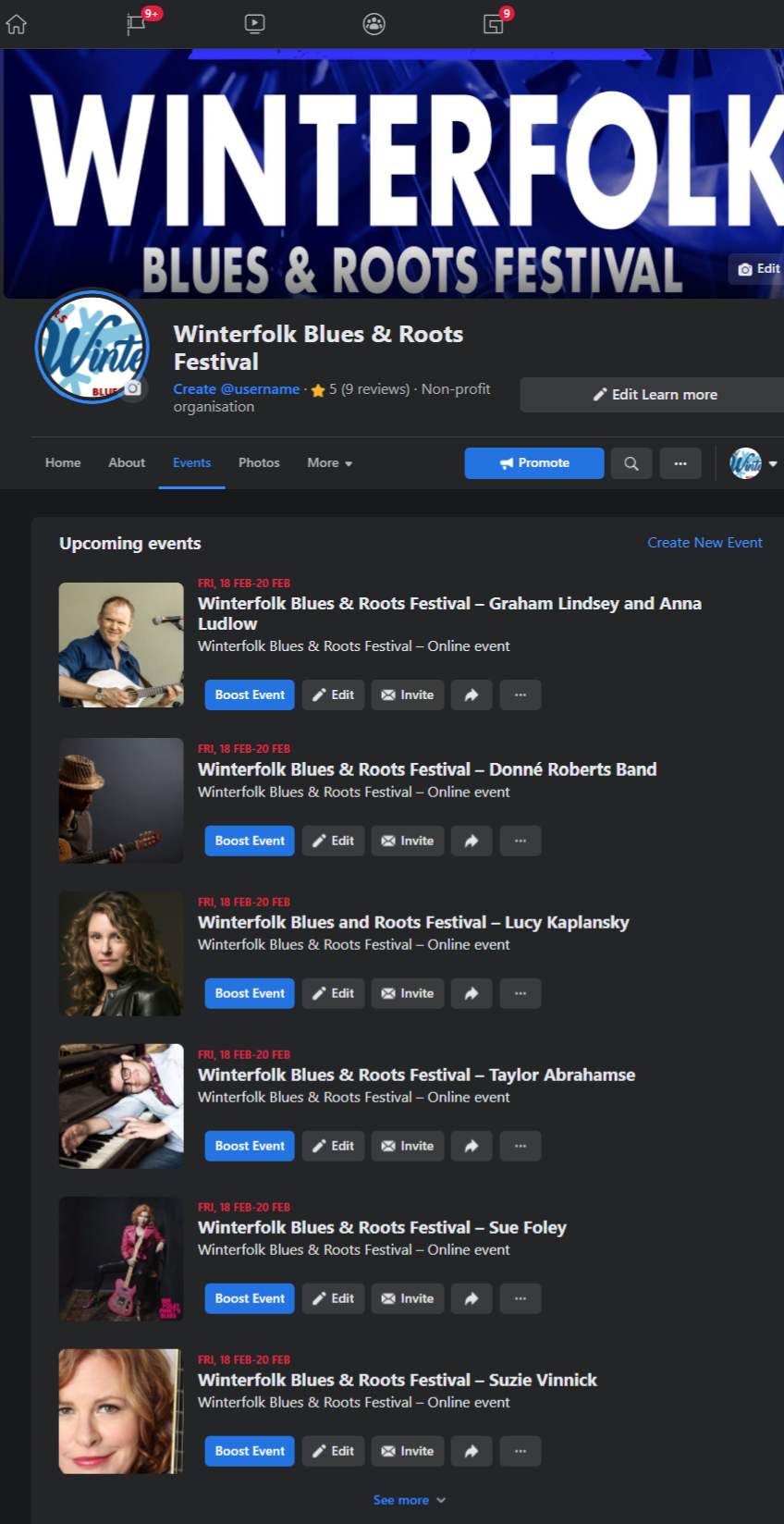Open the Sue Foley event title

pos(382,1227)
